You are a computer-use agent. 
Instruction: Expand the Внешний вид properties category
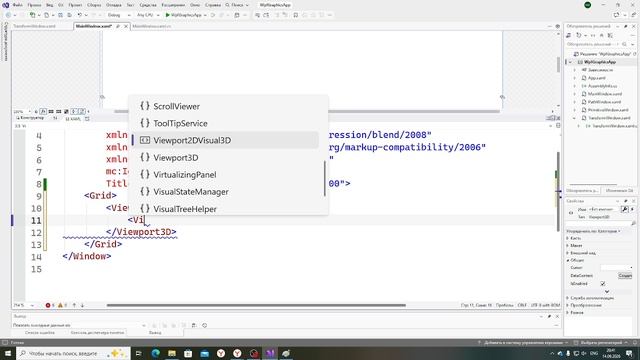click(x=568, y=253)
